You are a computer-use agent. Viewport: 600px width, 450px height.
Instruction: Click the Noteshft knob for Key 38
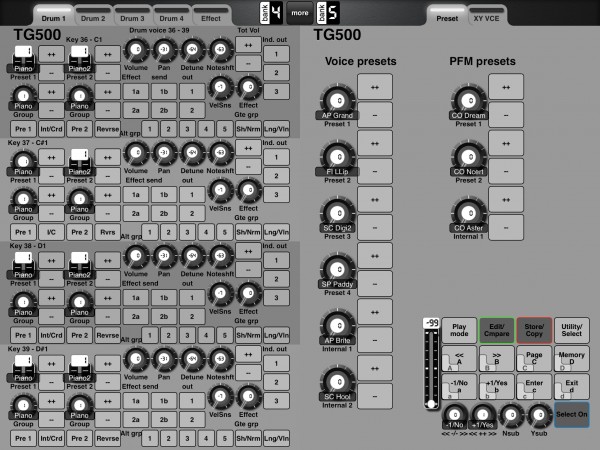220,256
